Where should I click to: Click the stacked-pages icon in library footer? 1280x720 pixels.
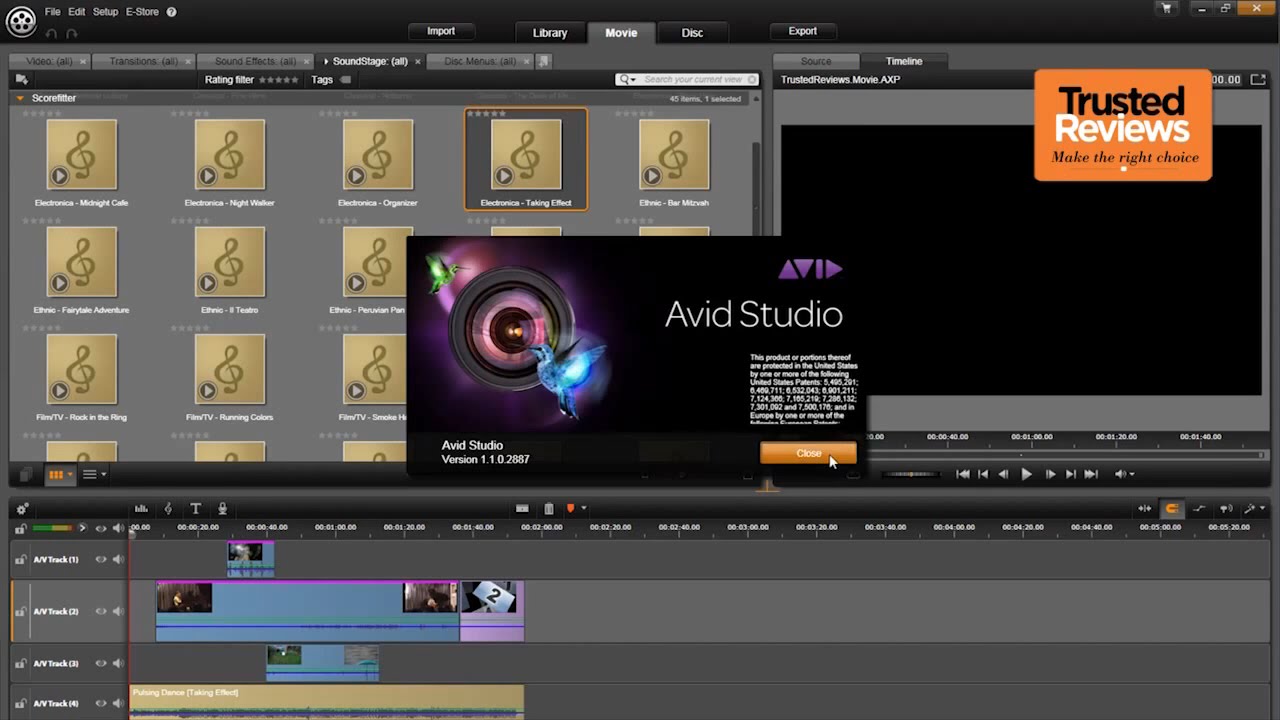26,475
